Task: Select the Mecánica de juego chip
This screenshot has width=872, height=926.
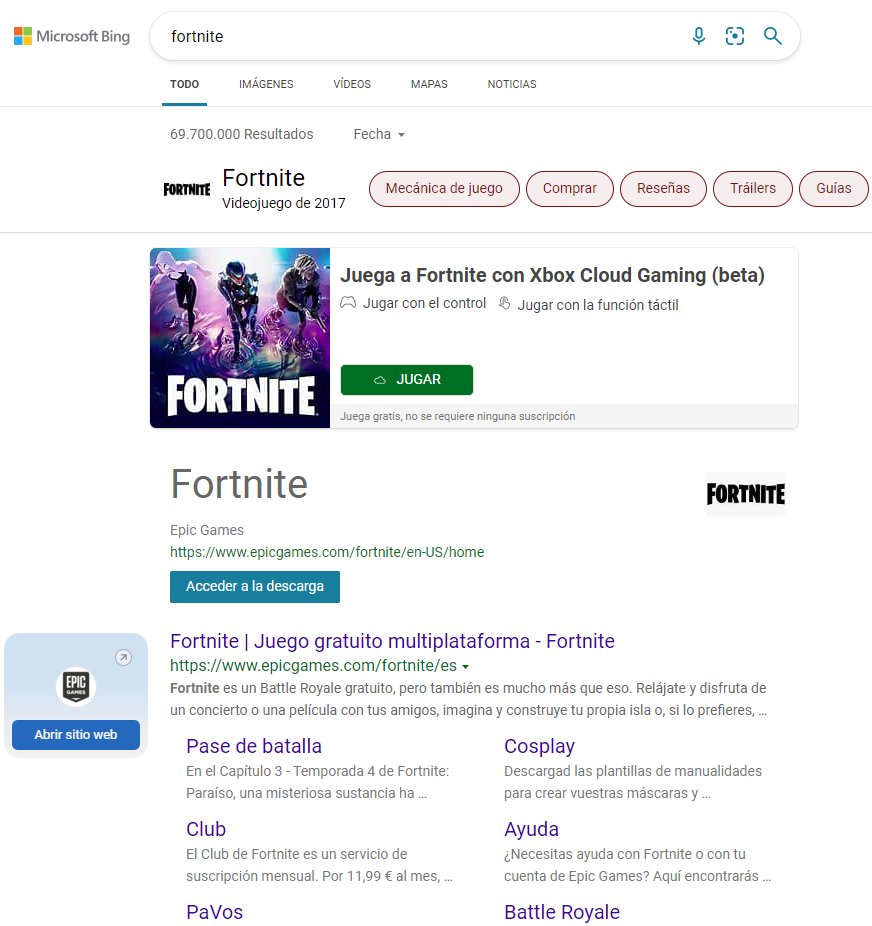Action: (444, 188)
